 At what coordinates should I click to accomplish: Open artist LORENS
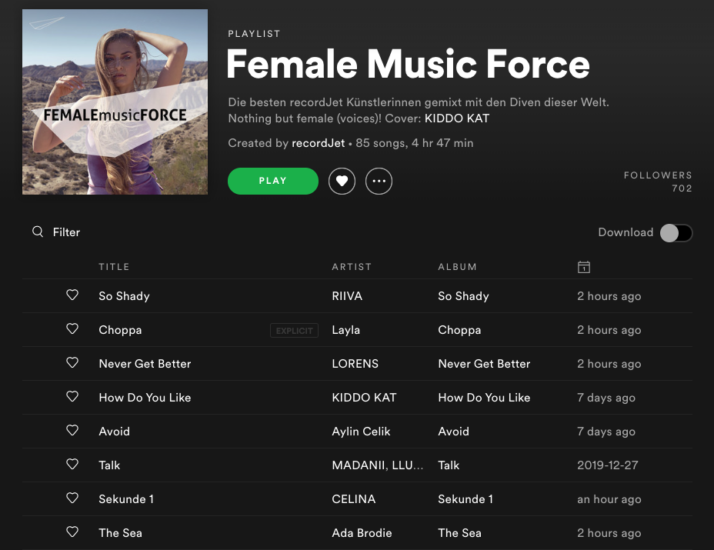click(355, 364)
